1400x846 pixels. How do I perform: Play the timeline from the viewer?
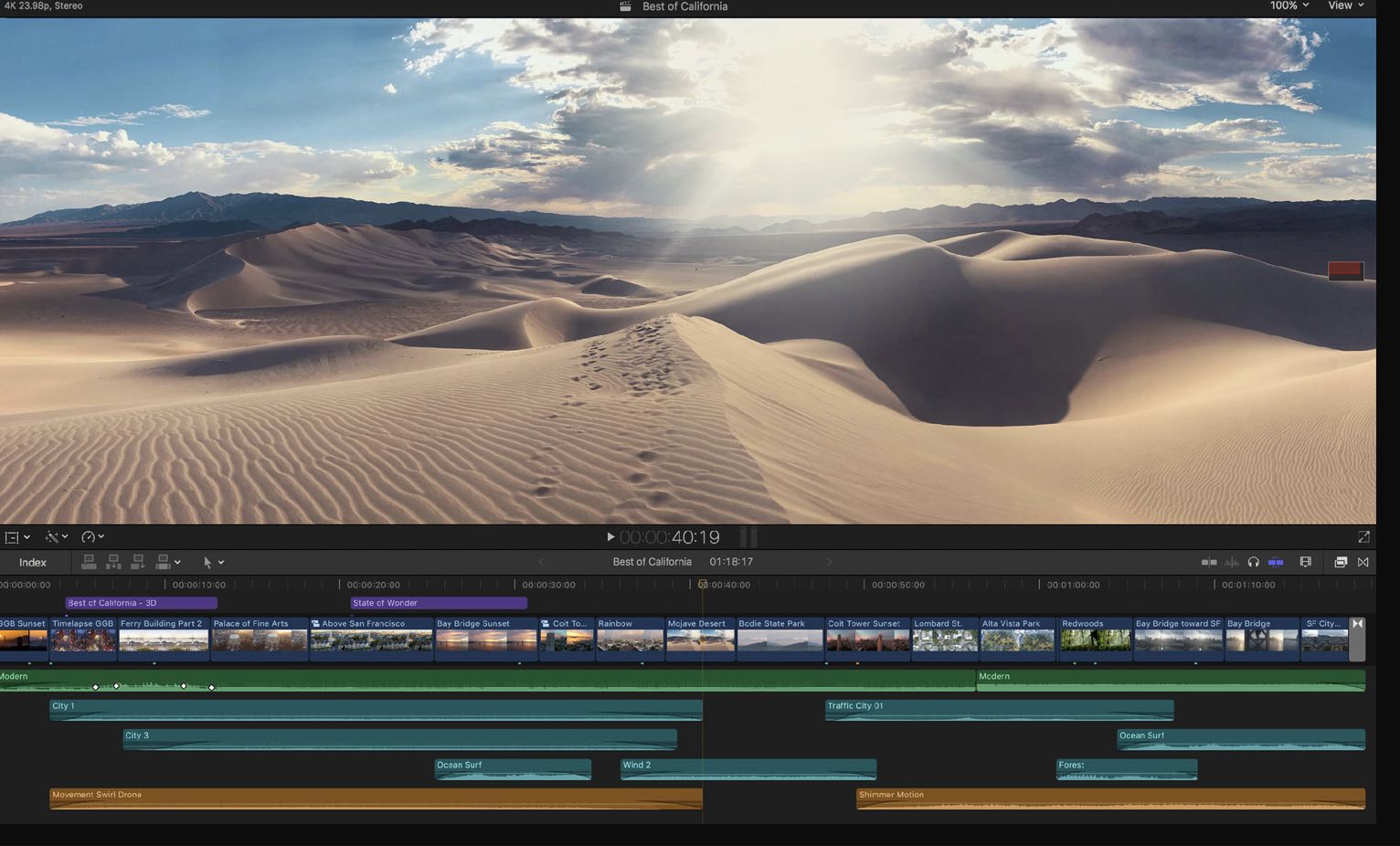click(610, 537)
